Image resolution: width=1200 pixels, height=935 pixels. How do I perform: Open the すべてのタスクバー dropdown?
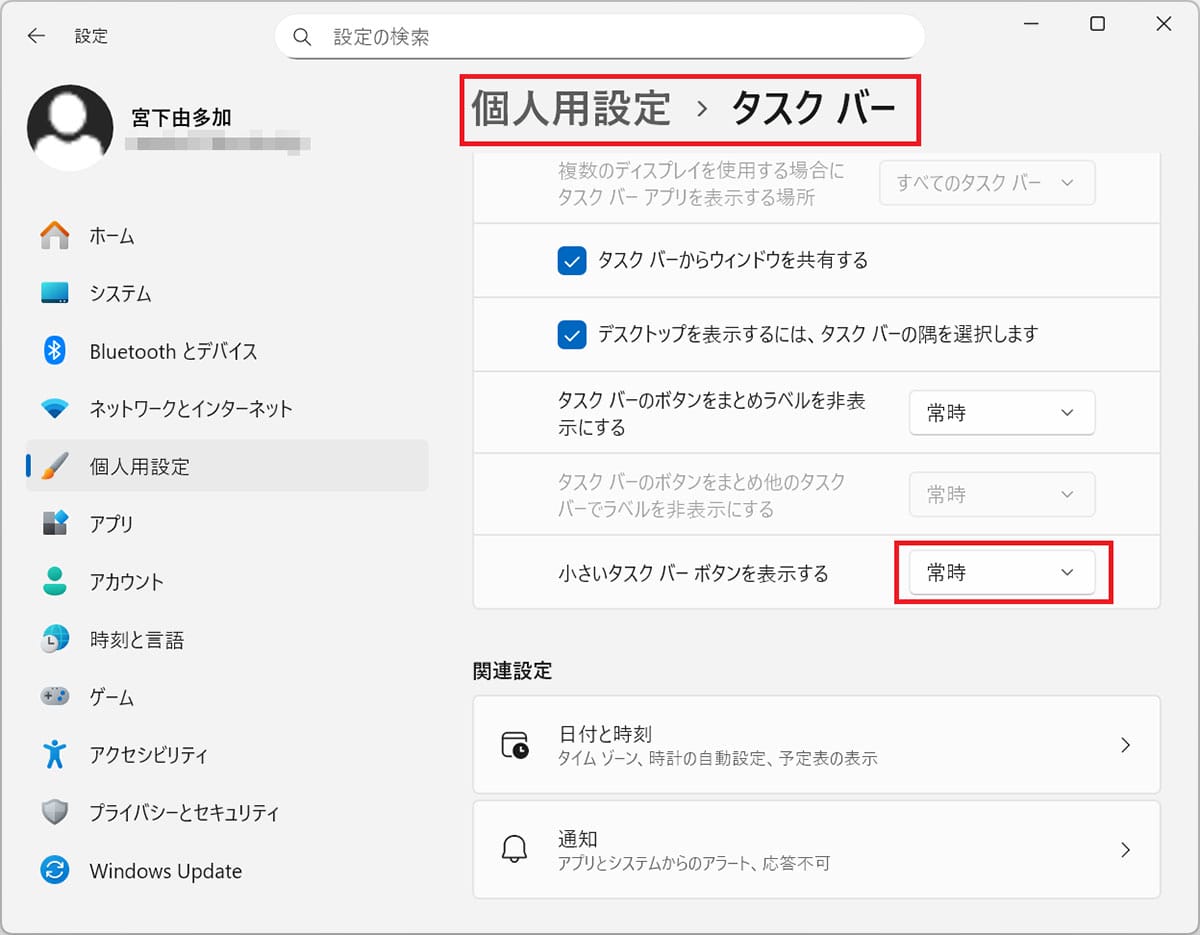[x=986, y=182]
